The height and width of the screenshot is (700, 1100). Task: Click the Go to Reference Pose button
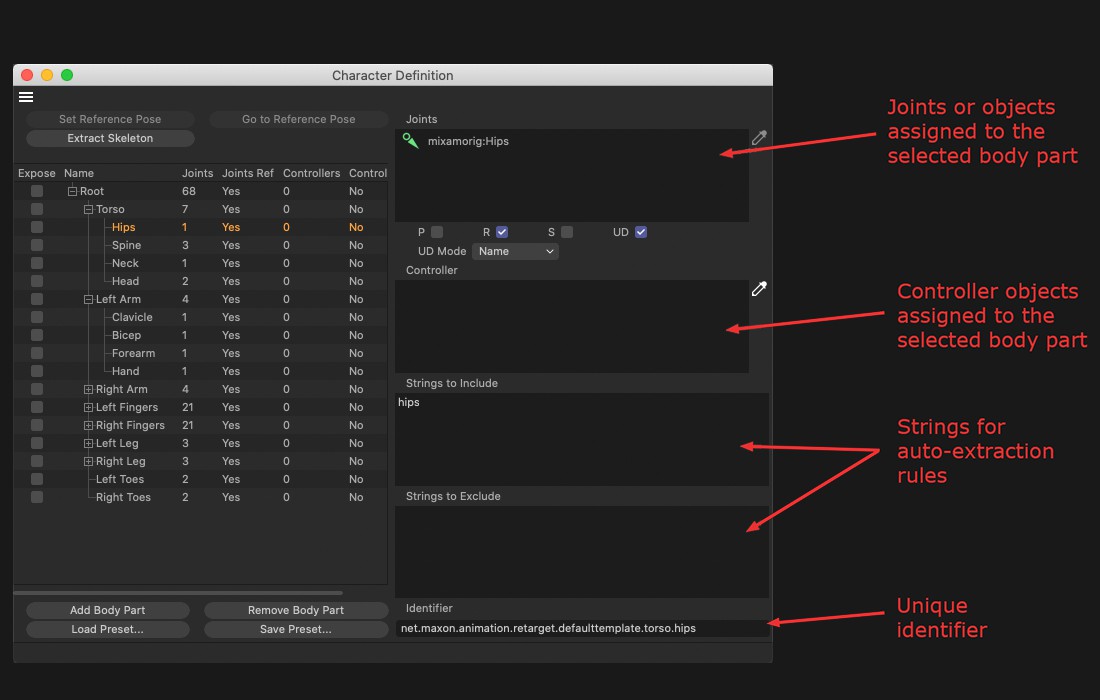click(299, 119)
